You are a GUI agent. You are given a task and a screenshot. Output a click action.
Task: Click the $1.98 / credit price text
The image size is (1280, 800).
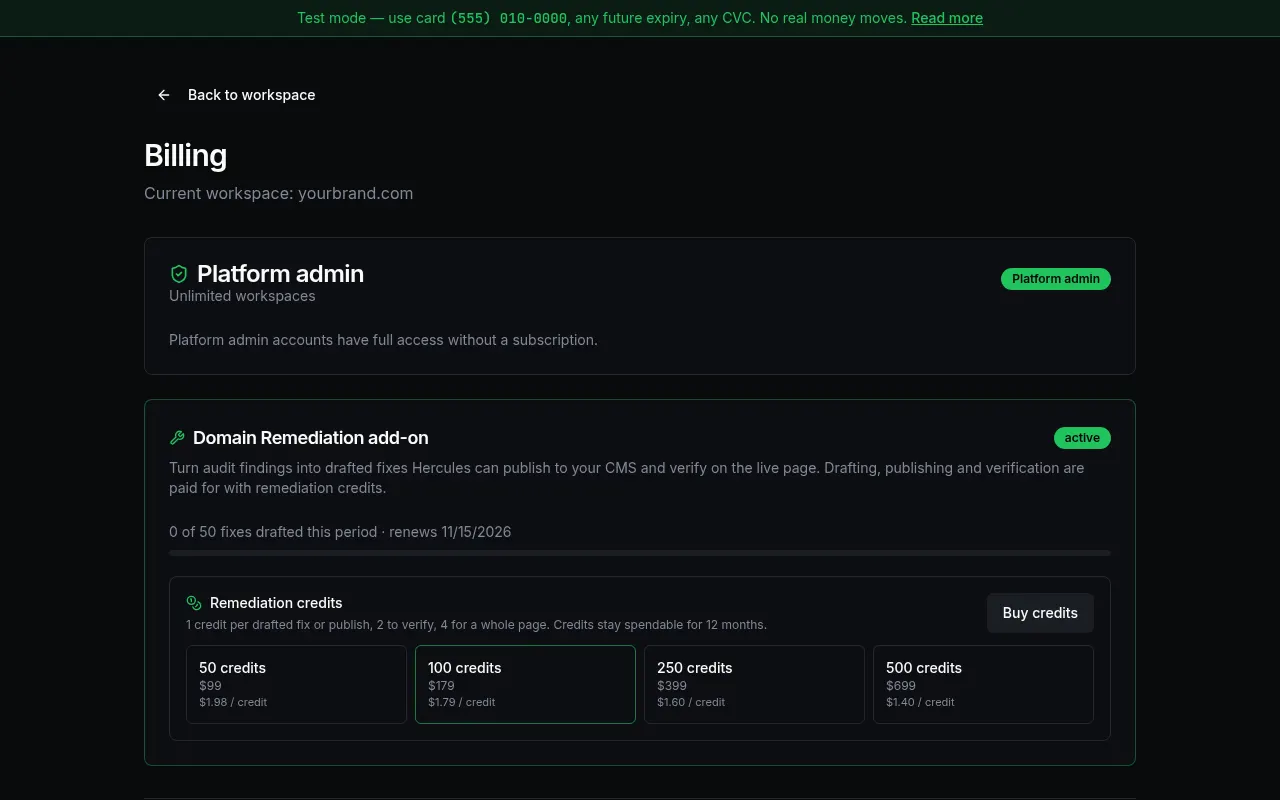(x=233, y=702)
